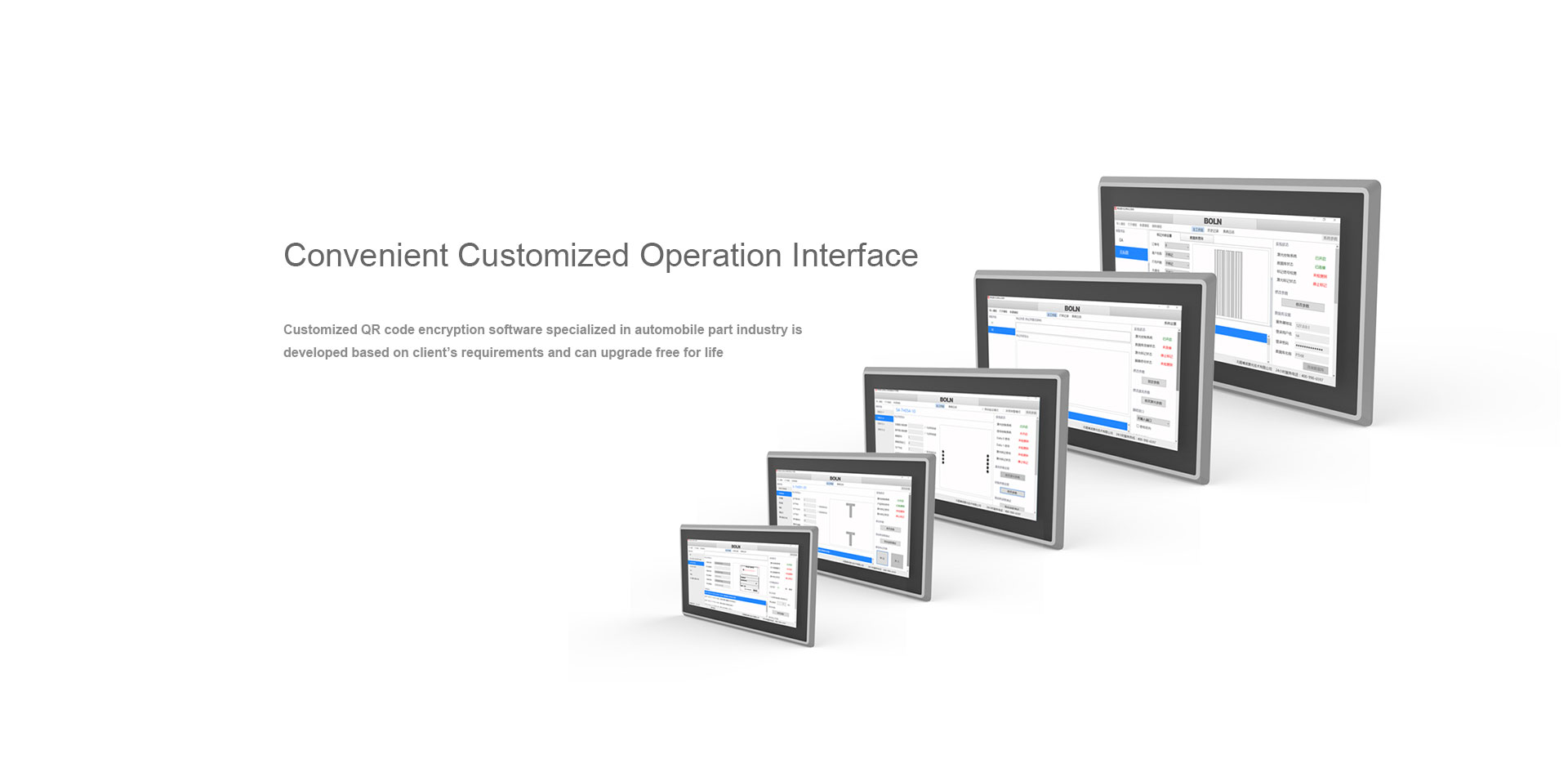Screen dimensions: 1568x768
Task: Click the barcode preview on the largest monitor
Action: click(x=1227, y=284)
